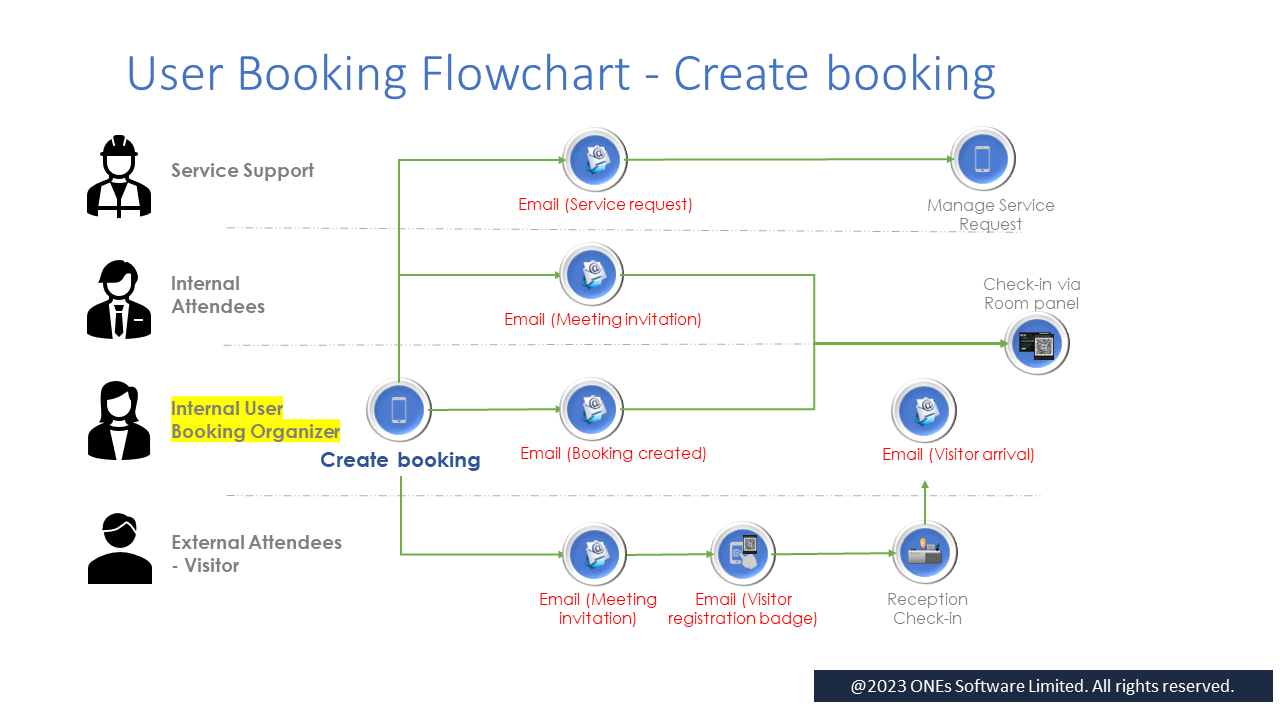Select the Internal Attendees person figure
Image resolution: width=1280 pixels, height=720 pixels.
(119, 300)
